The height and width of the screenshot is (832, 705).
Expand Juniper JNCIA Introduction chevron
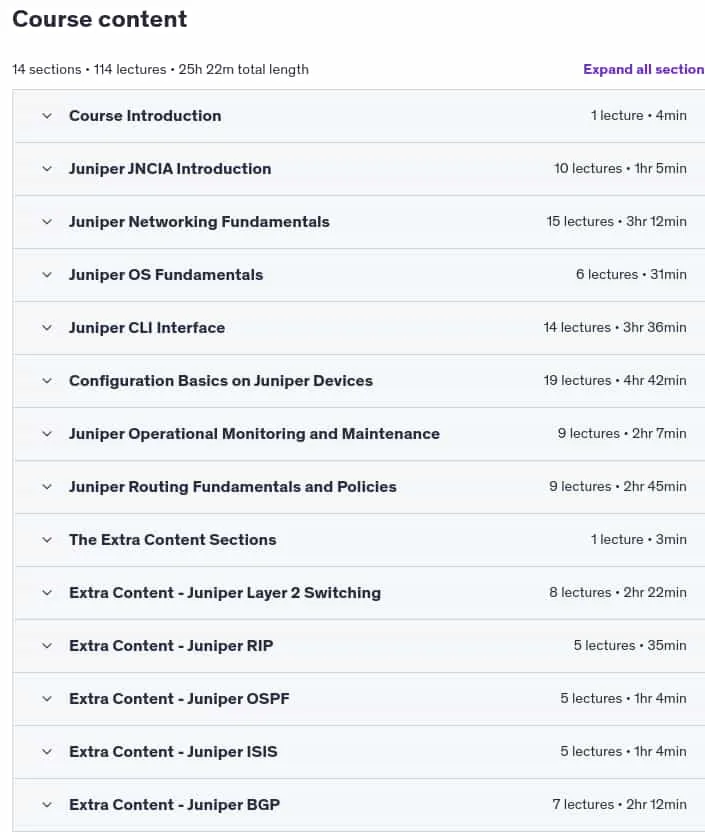(47, 169)
